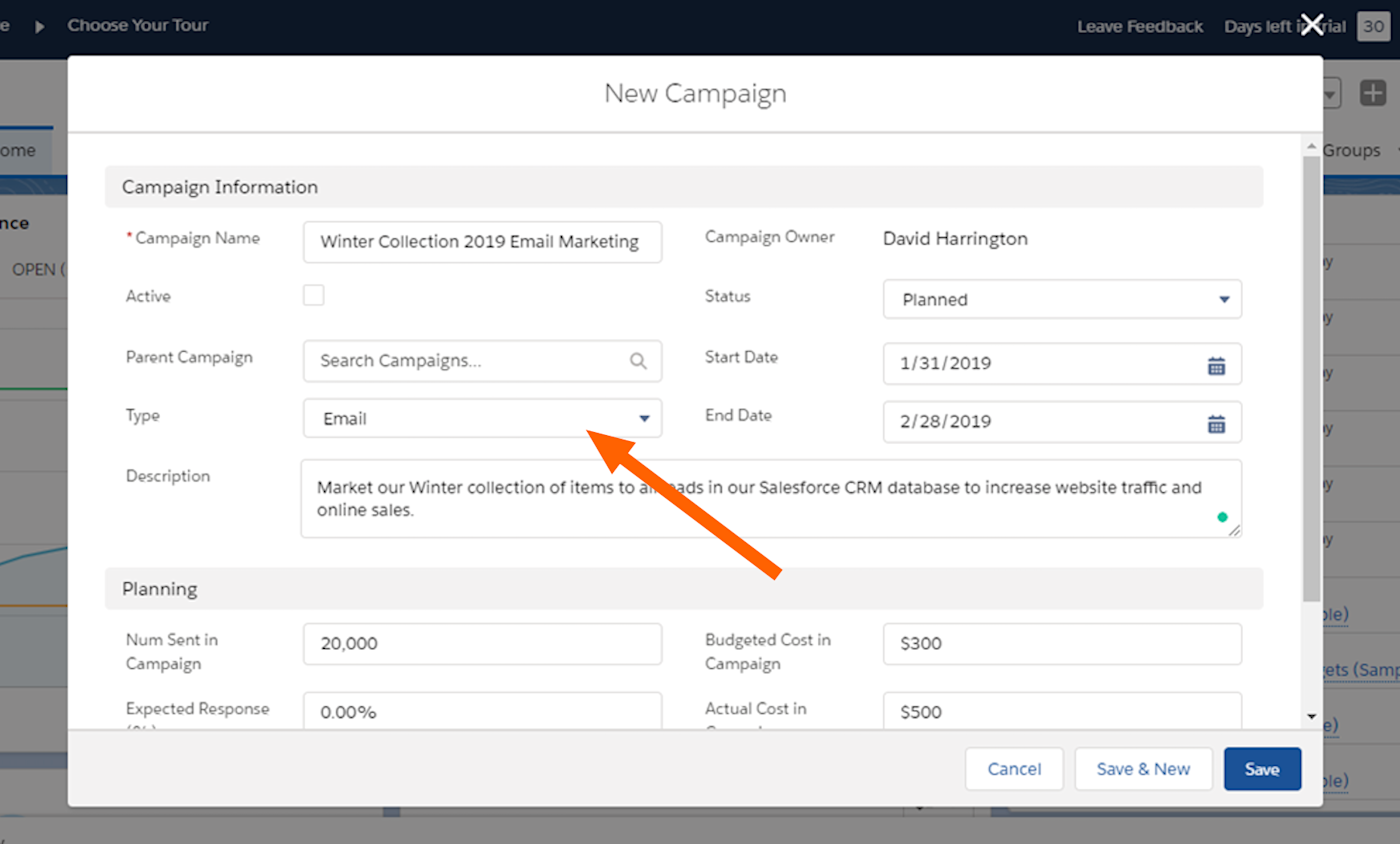Click the Parent Campaign search magnifier icon
The image size is (1400, 844).
coord(638,361)
